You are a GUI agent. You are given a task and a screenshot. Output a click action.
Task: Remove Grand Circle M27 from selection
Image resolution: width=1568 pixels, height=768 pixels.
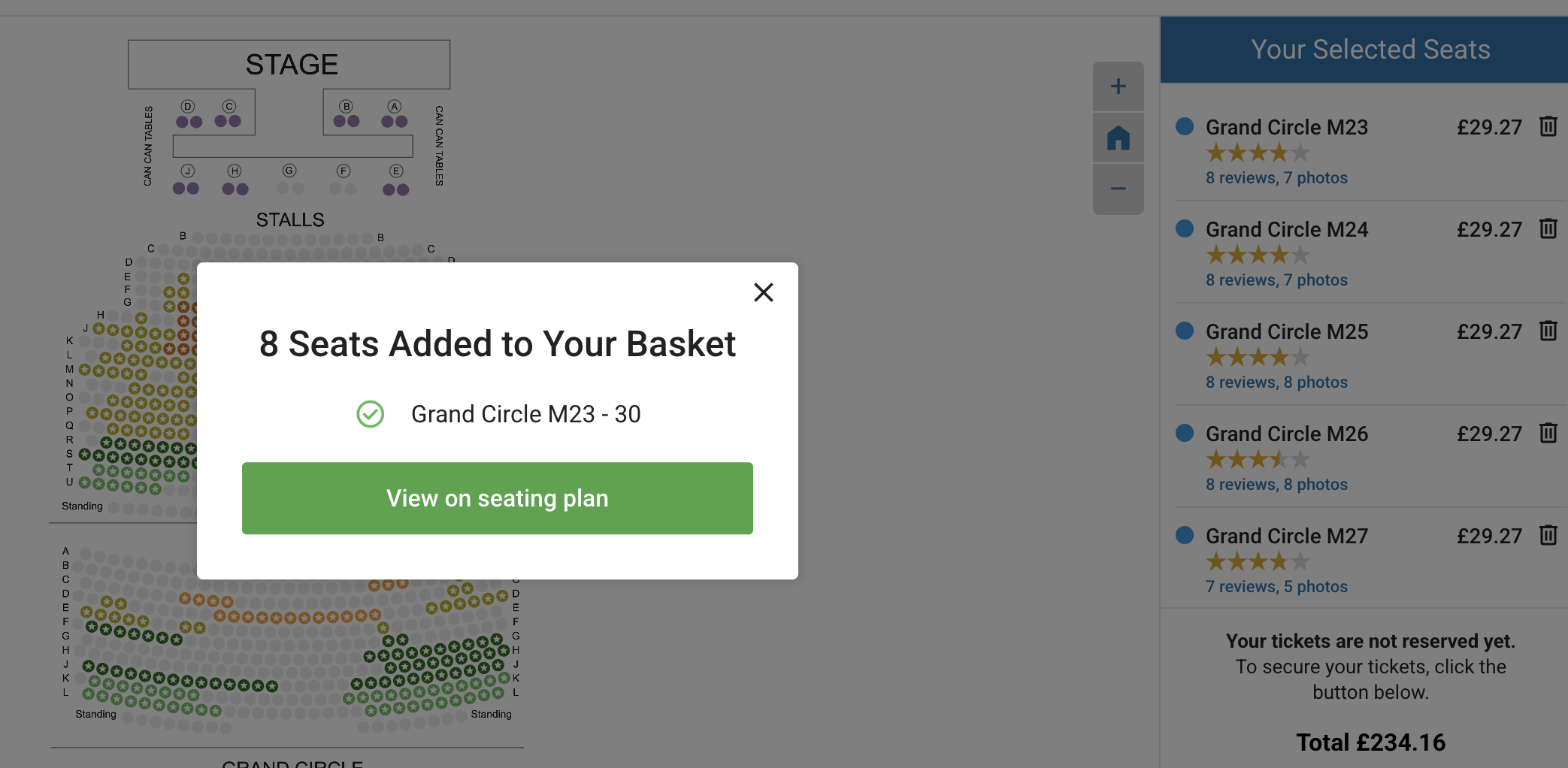pos(1548,535)
